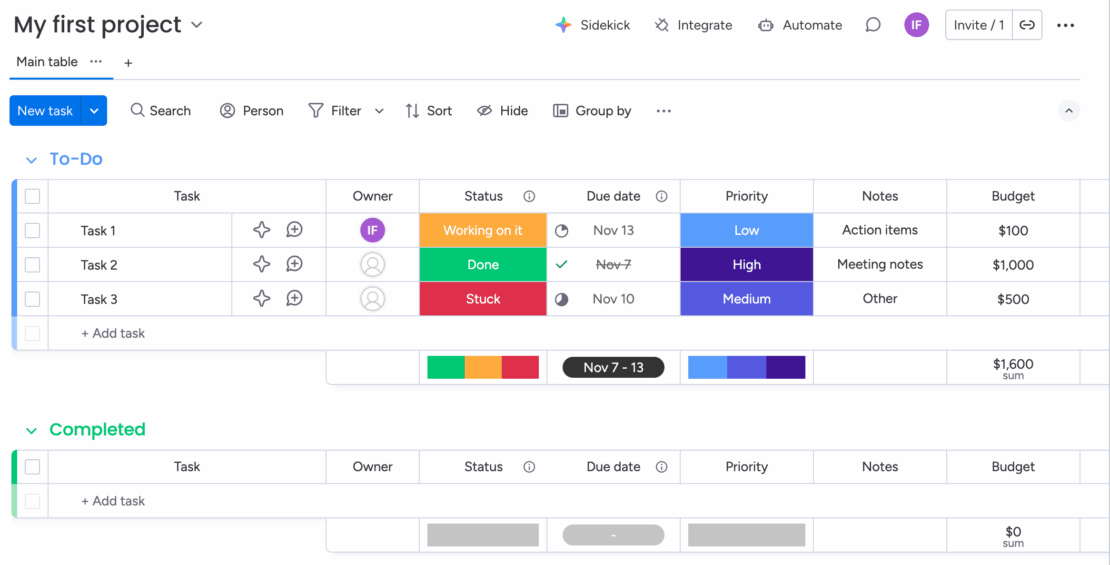Click the red Stuck status cell
The image size is (1110, 565).
(x=483, y=299)
